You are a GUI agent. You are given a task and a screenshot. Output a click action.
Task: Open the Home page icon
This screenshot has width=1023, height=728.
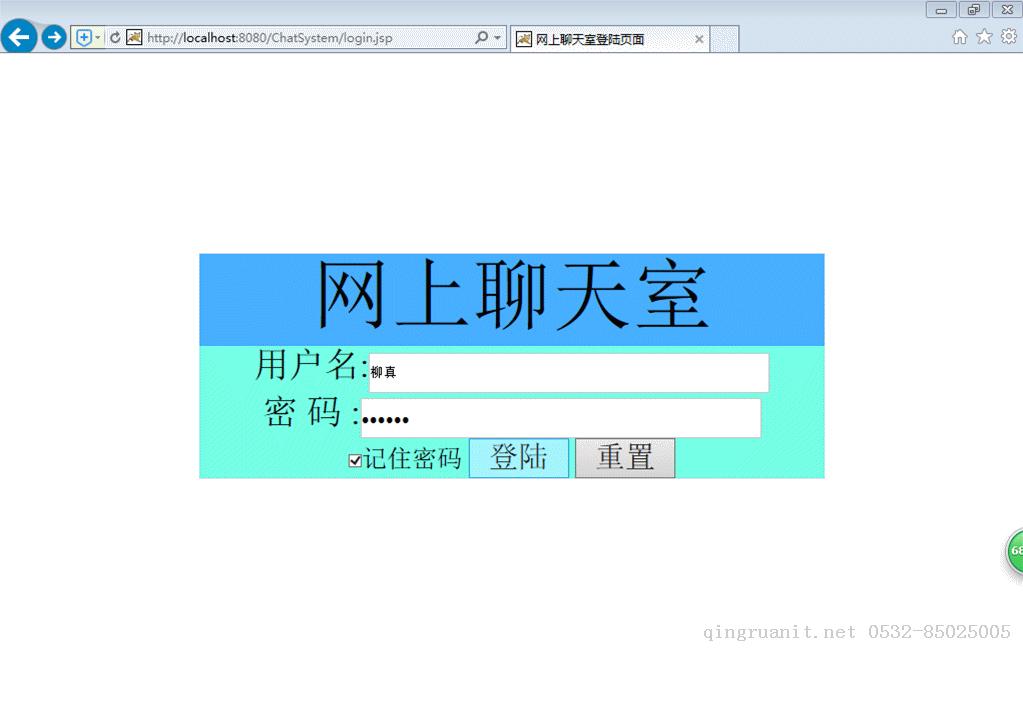pos(958,36)
